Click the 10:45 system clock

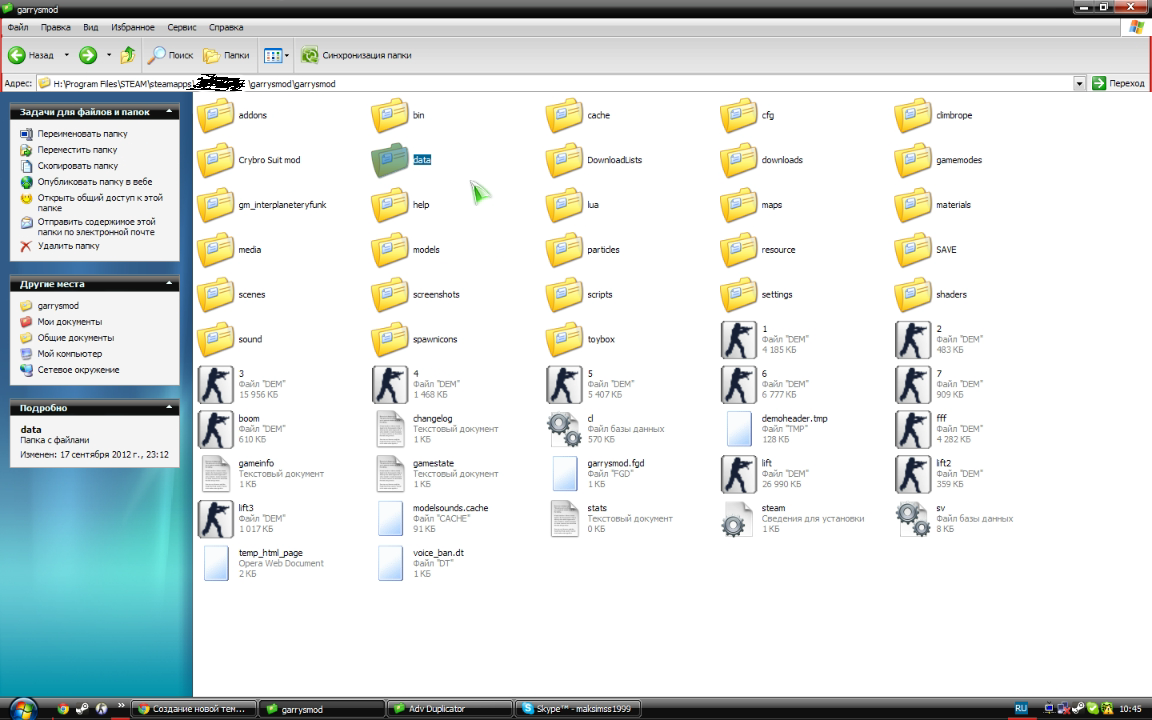tap(1130, 709)
